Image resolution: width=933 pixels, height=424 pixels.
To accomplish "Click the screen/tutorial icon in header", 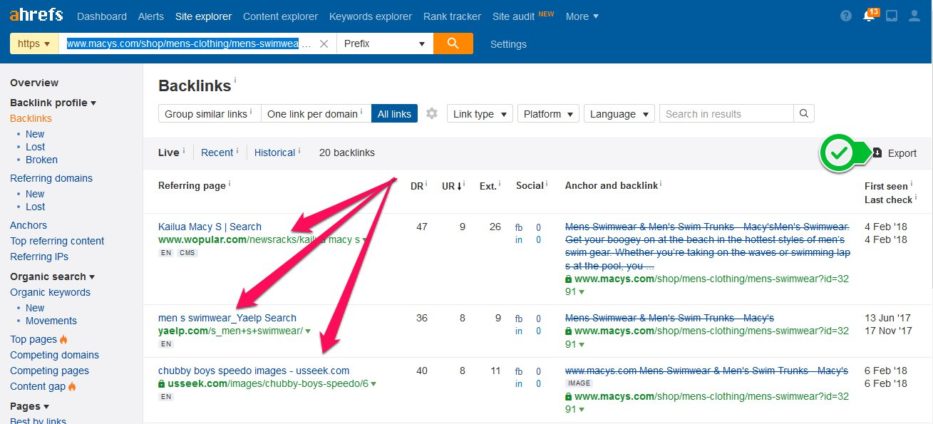I will click(x=891, y=16).
